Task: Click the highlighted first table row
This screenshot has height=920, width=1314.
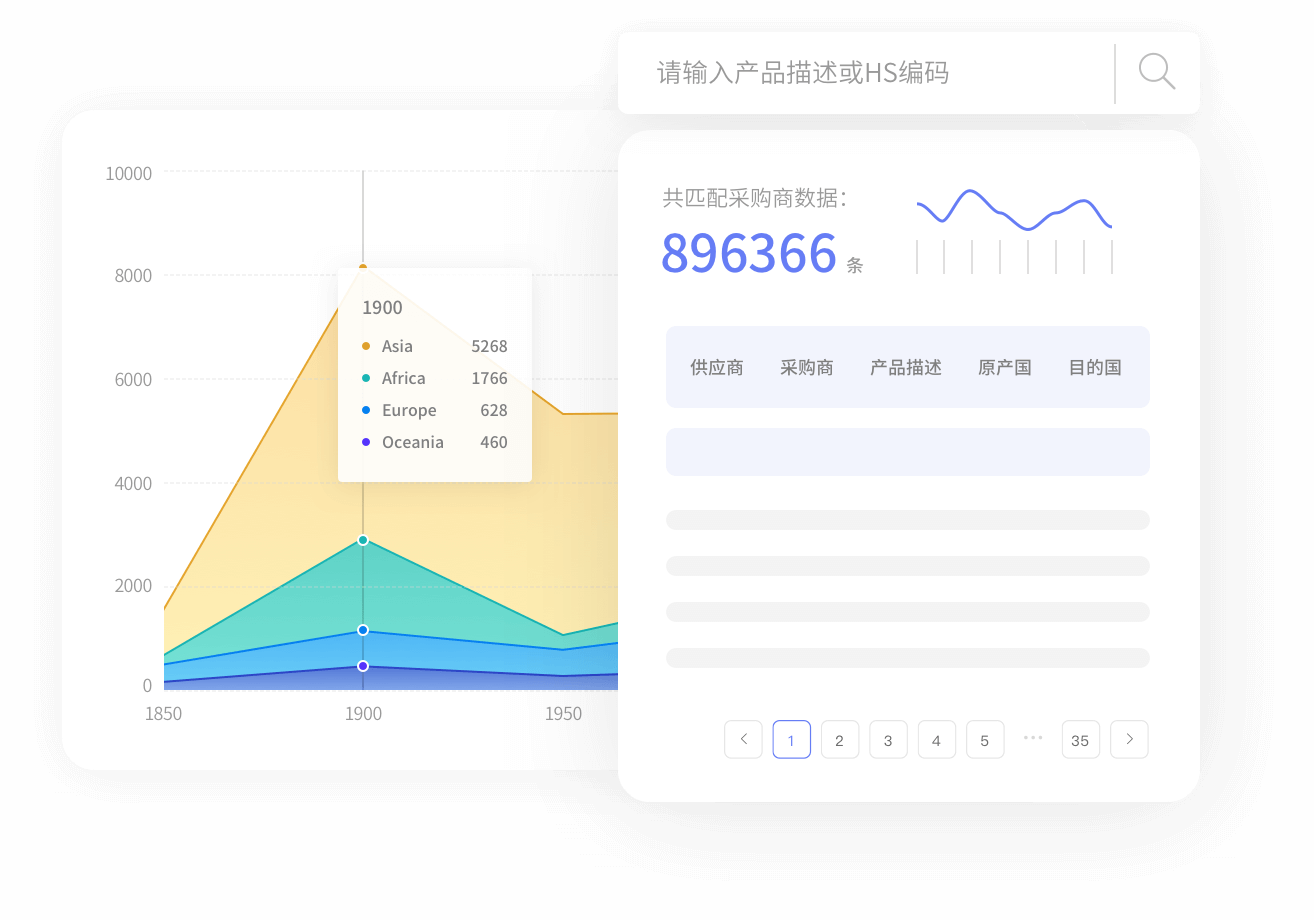Action: (908, 452)
